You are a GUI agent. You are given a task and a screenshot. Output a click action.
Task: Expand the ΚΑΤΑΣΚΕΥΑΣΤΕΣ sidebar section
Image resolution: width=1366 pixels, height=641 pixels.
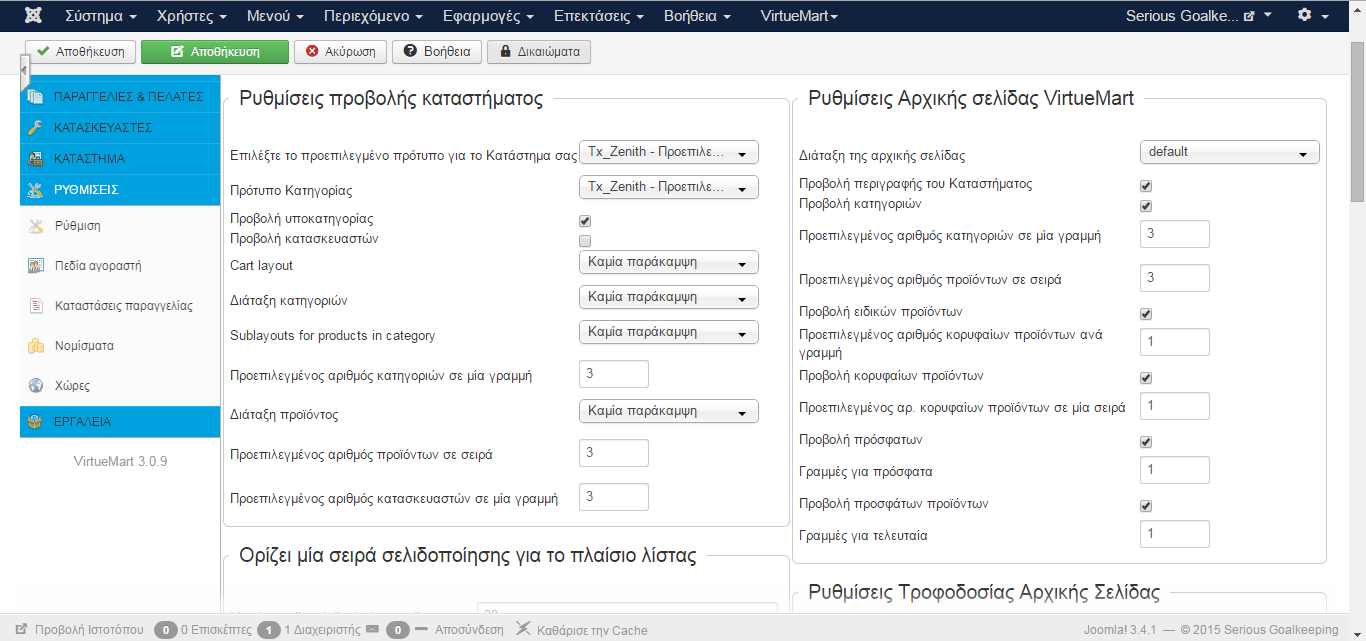[x=120, y=128]
